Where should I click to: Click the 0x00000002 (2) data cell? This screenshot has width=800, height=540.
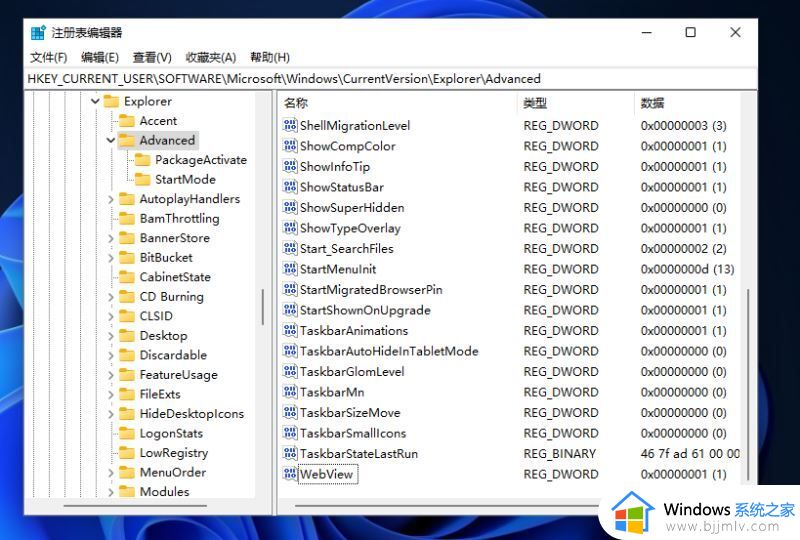[x=683, y=249]
